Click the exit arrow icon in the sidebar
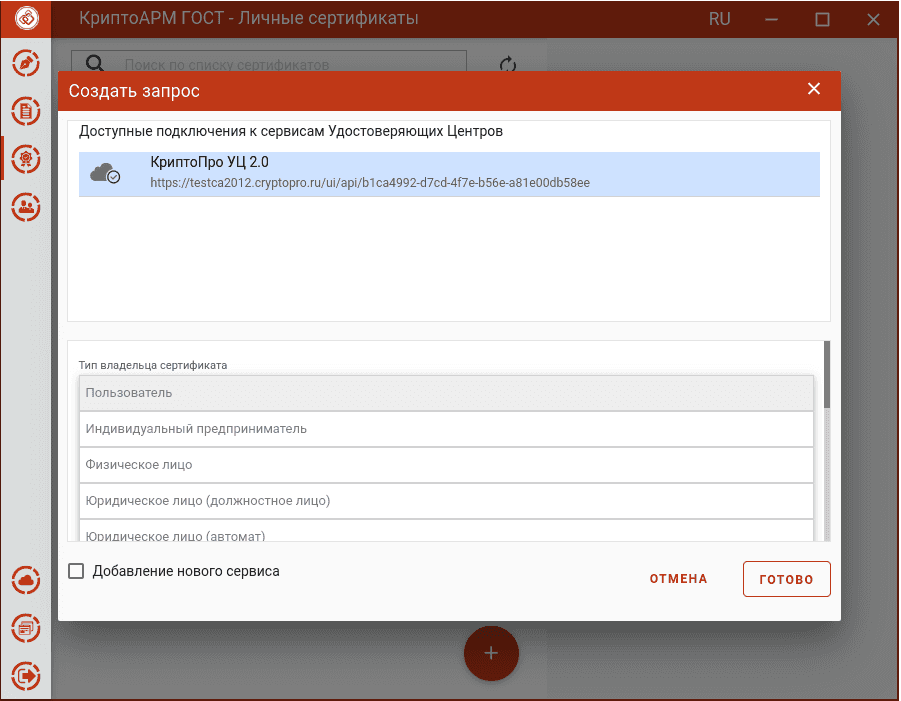 [x=26, y=676]
